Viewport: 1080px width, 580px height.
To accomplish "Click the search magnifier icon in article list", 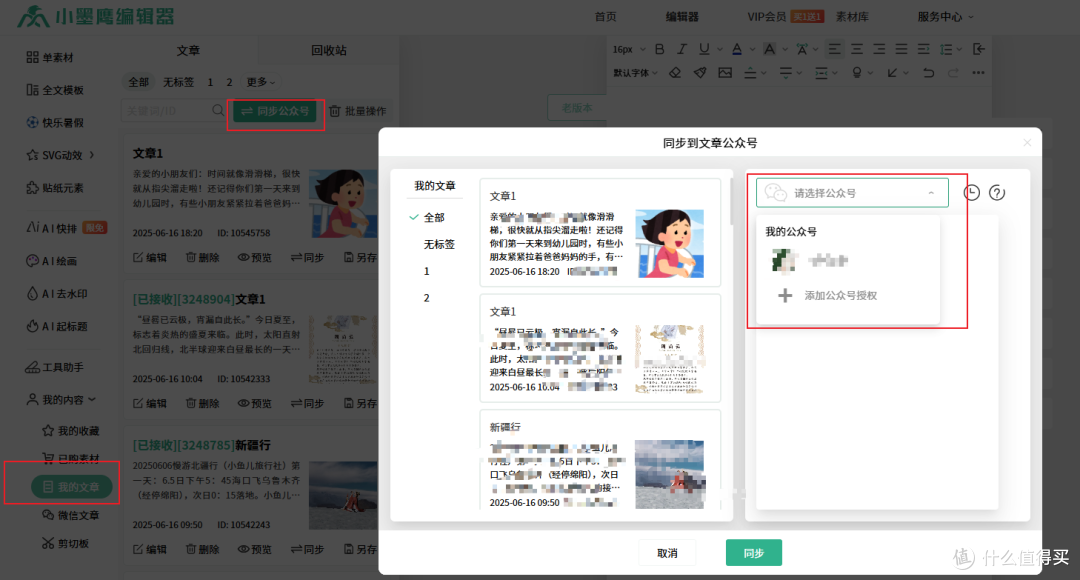I will (218, 110).
